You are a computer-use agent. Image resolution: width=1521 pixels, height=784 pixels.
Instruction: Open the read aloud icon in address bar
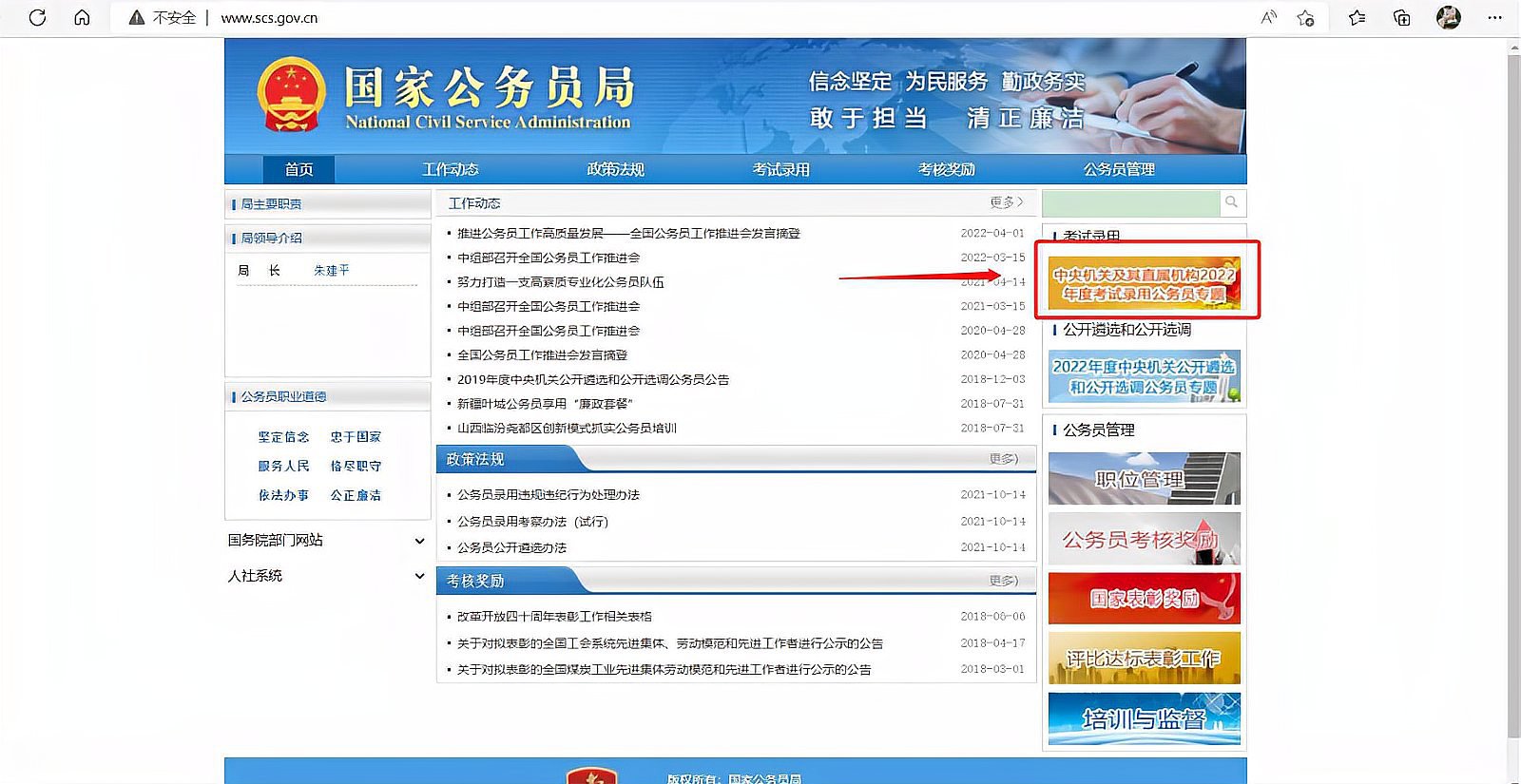(1268, 17)
